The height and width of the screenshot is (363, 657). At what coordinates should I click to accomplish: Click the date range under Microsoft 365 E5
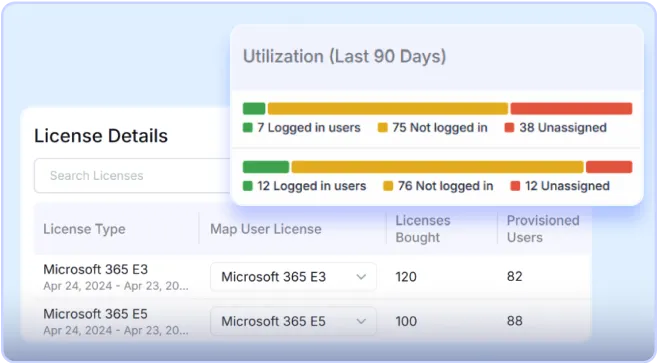coord(116,330)
